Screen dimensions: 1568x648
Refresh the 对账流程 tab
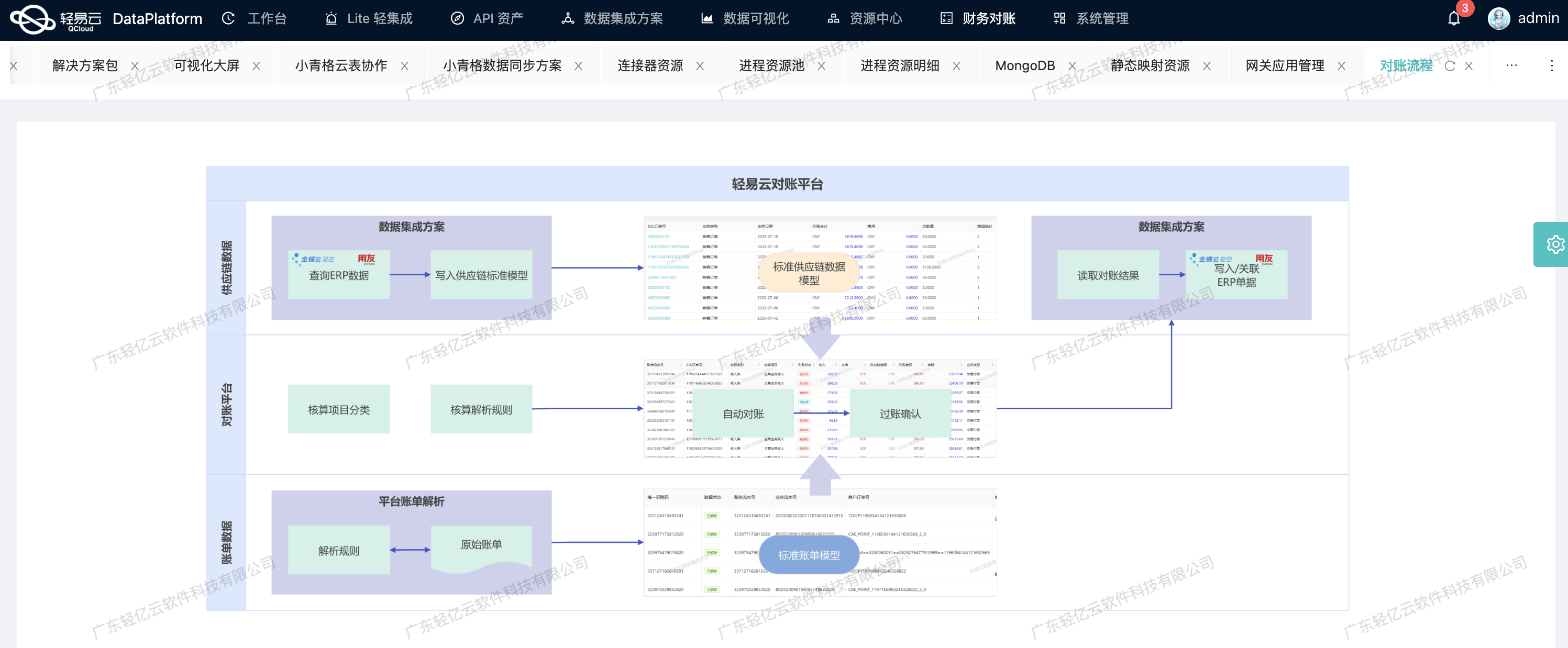coord(1449,66)
